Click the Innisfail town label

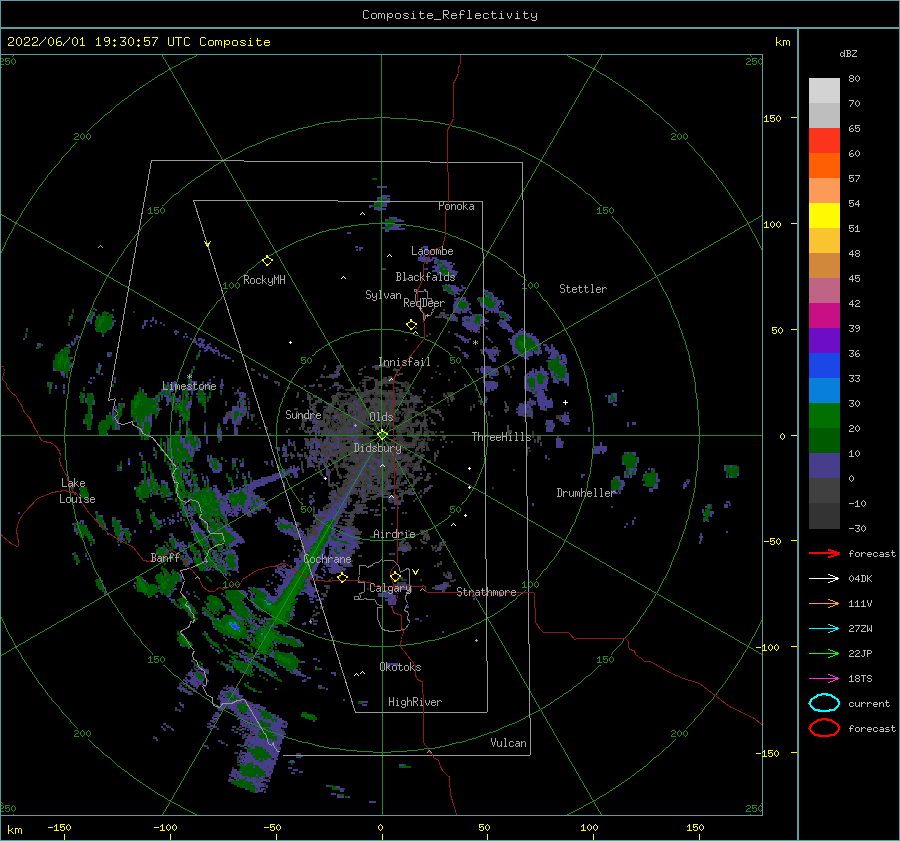click(404, 362)
